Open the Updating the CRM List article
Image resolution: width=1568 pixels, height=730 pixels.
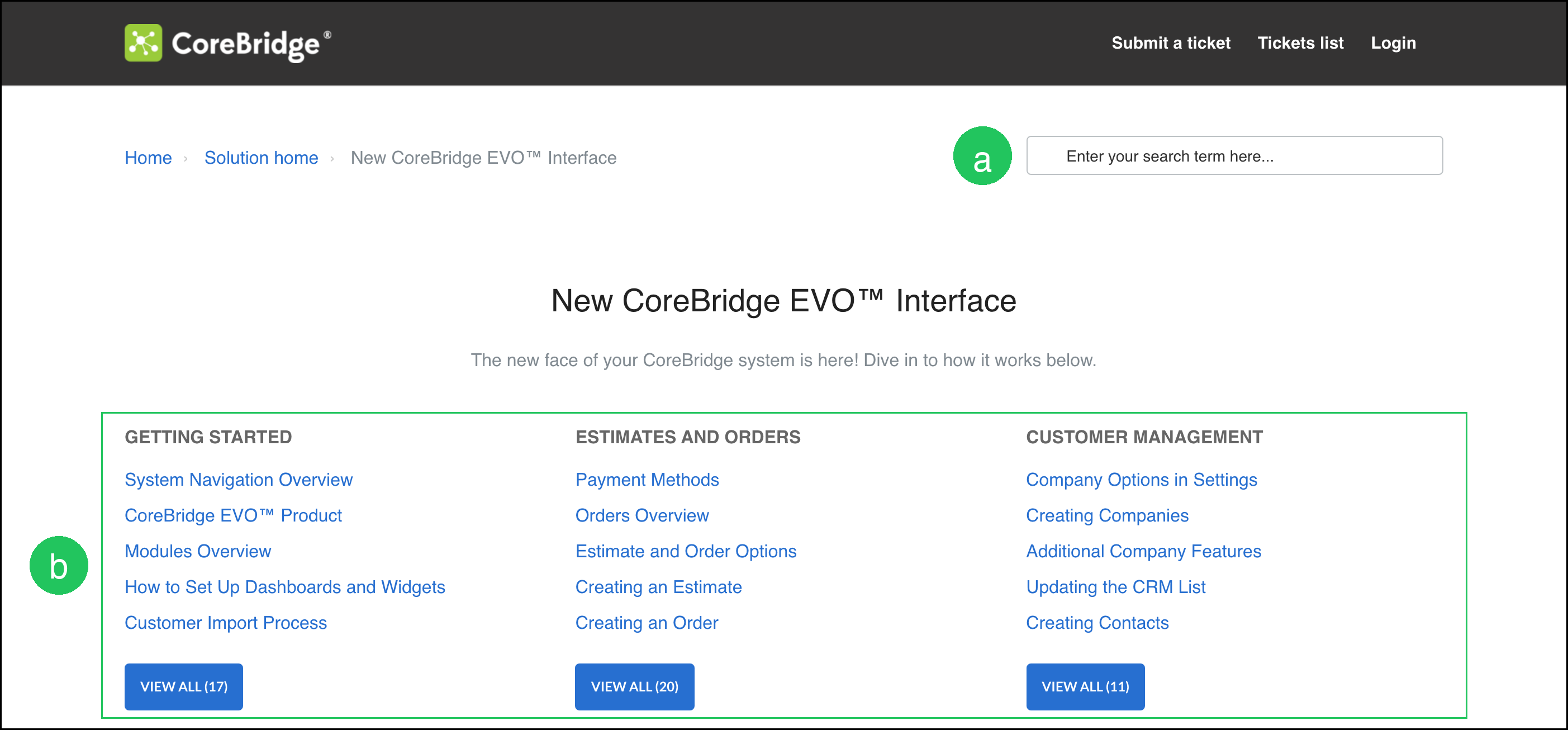pos(1116,587)
